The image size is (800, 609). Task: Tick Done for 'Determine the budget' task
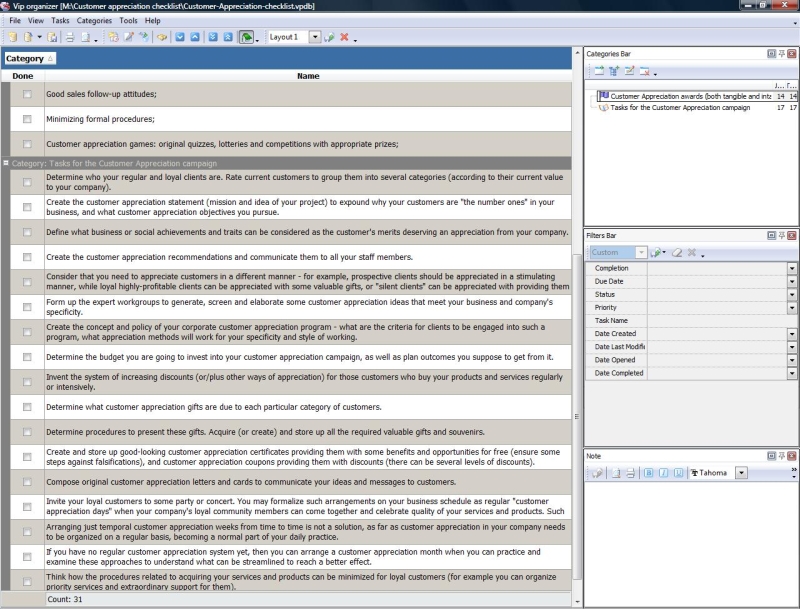click(x=27, y=356)
